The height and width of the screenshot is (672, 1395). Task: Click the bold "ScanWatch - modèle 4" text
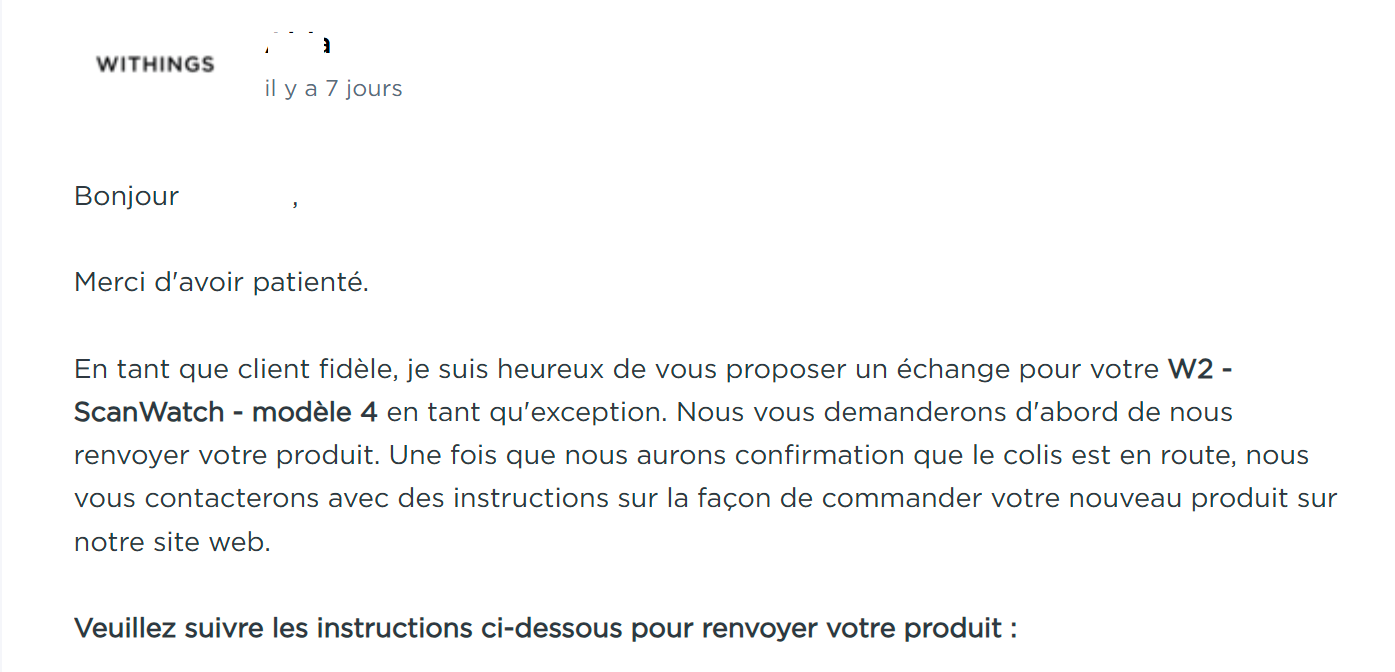tap(225, 412)
